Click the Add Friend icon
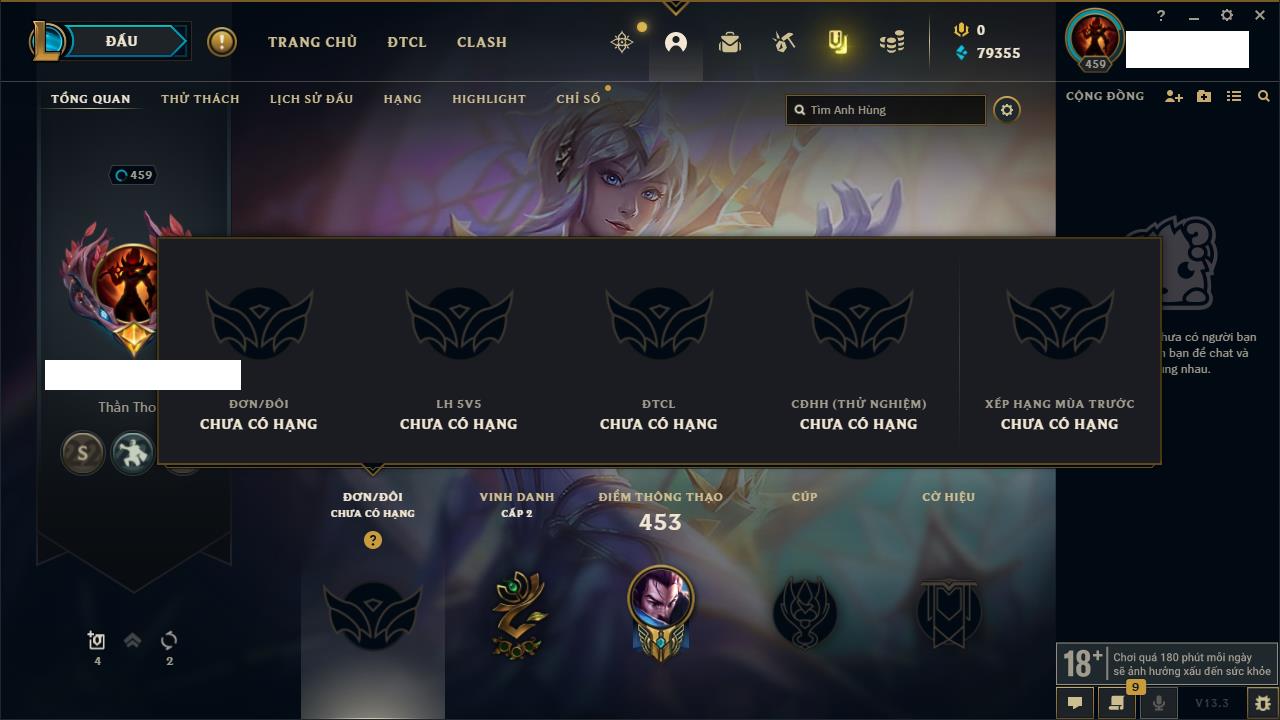This screenshot has height=720, width=1280. (x=1174, y=96)
